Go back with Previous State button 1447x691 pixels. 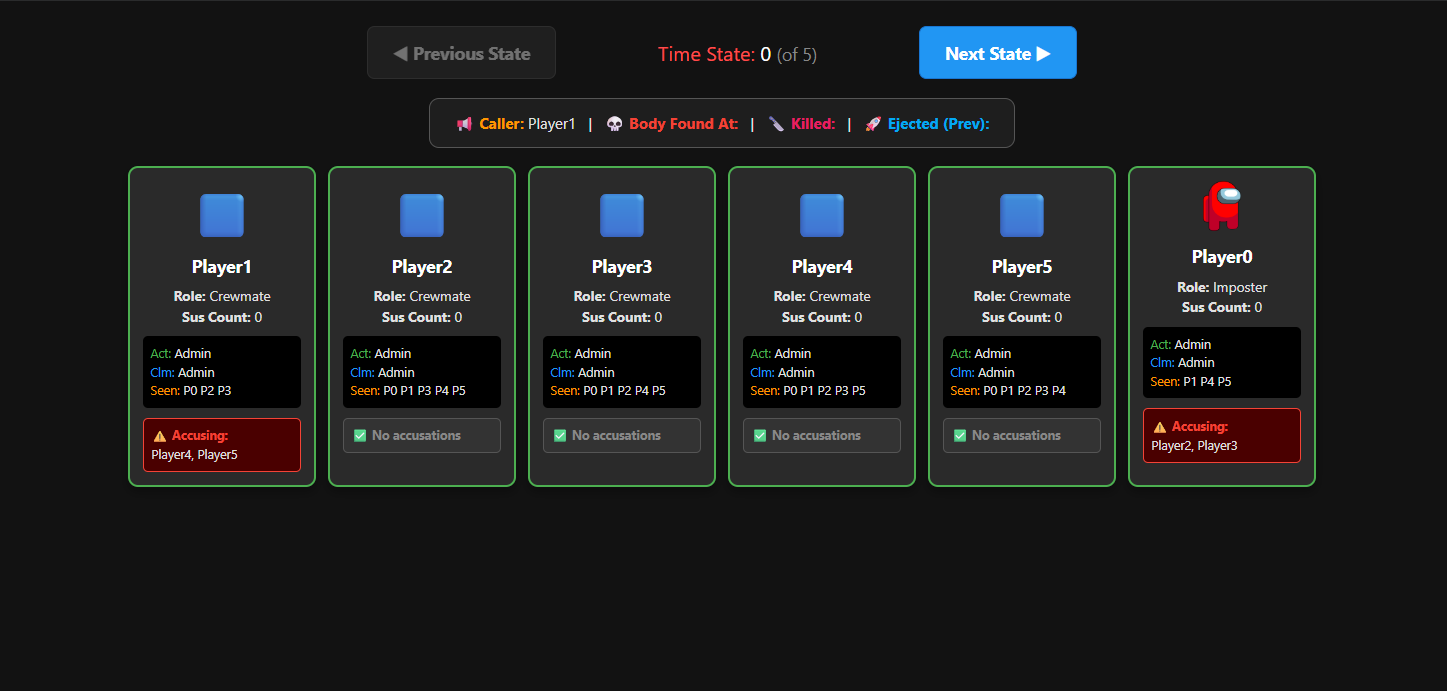click(x=461, y=53)
